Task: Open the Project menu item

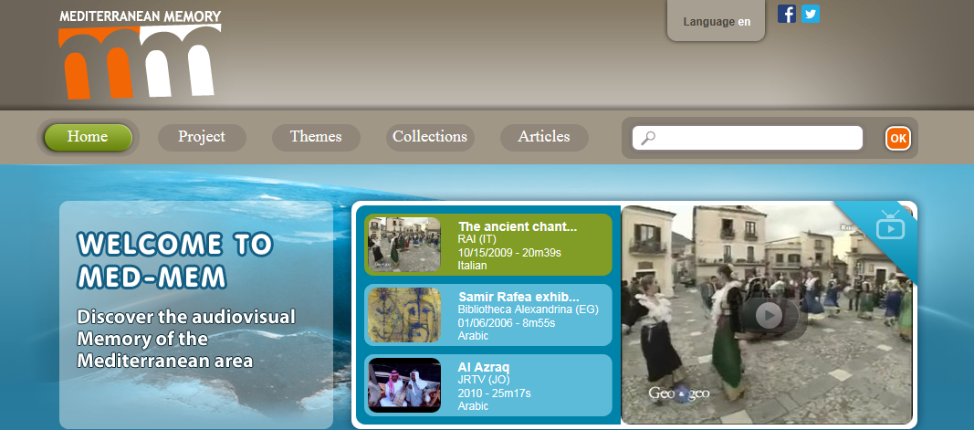Action: [x=202, y=137]
